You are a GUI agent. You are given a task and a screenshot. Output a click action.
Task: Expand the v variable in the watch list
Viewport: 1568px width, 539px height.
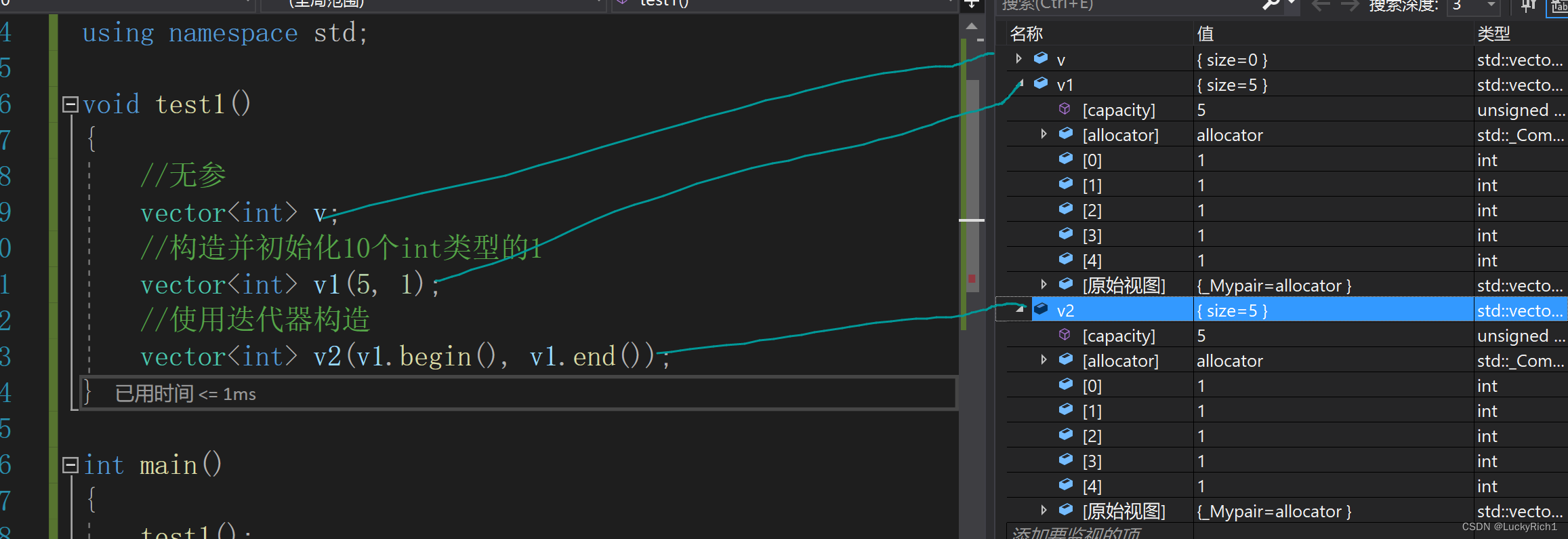(1018, 59)
